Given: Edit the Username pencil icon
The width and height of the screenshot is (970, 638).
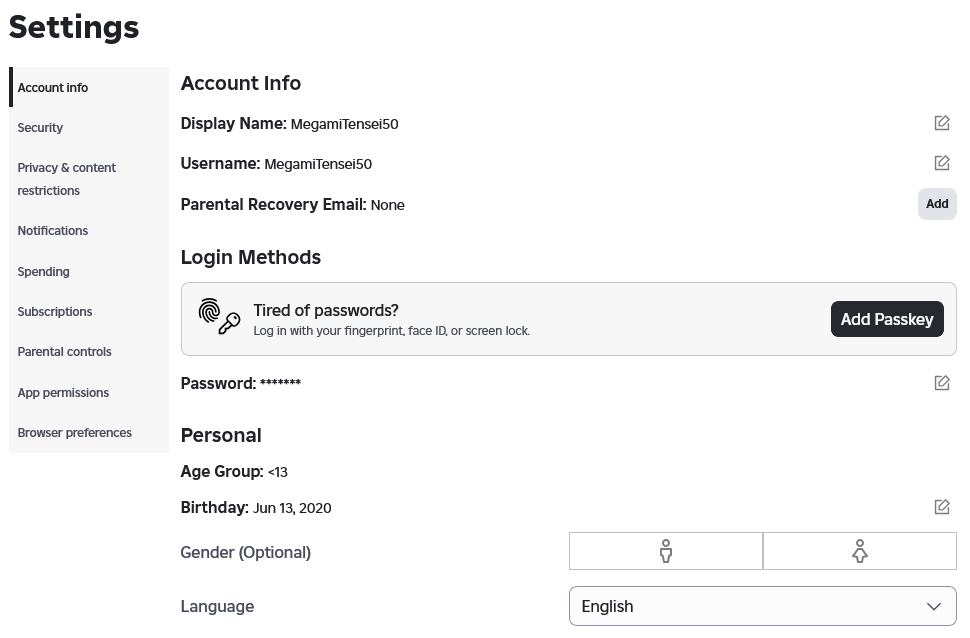Looking at the screenshot, I should (x=942, y=163).
